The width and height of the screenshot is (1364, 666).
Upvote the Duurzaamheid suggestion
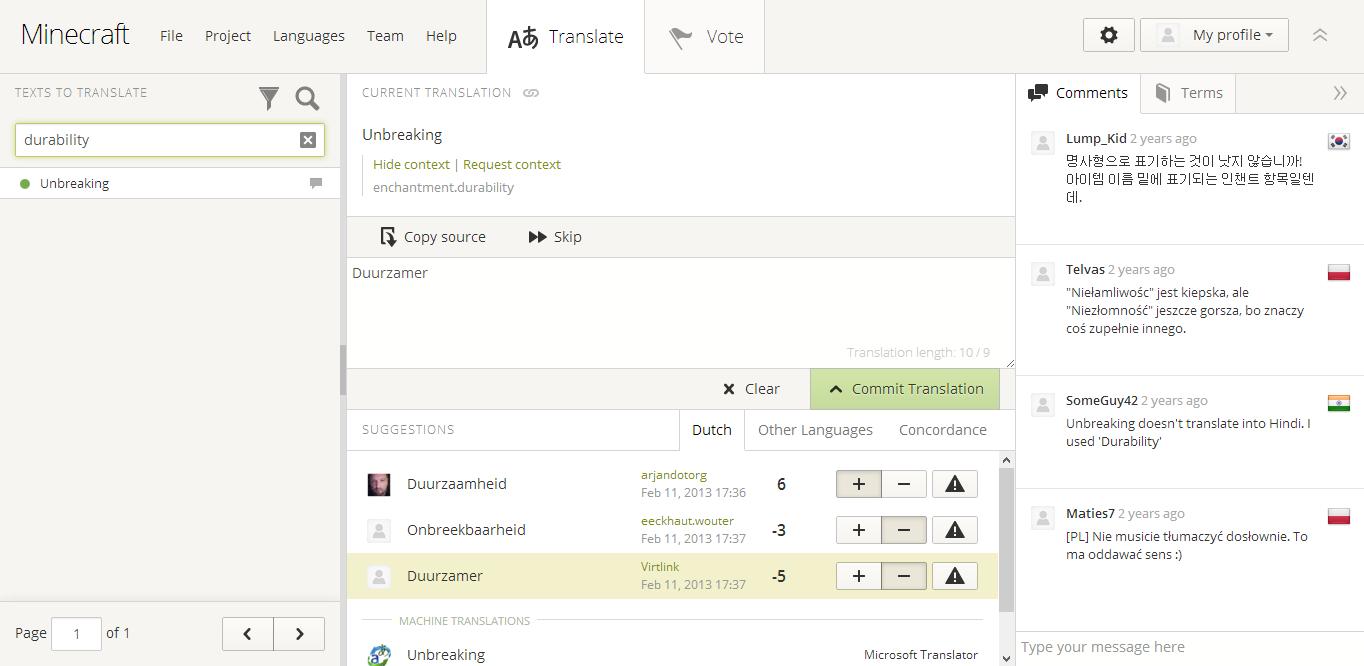pyautogui.click(x=858, y=484)
